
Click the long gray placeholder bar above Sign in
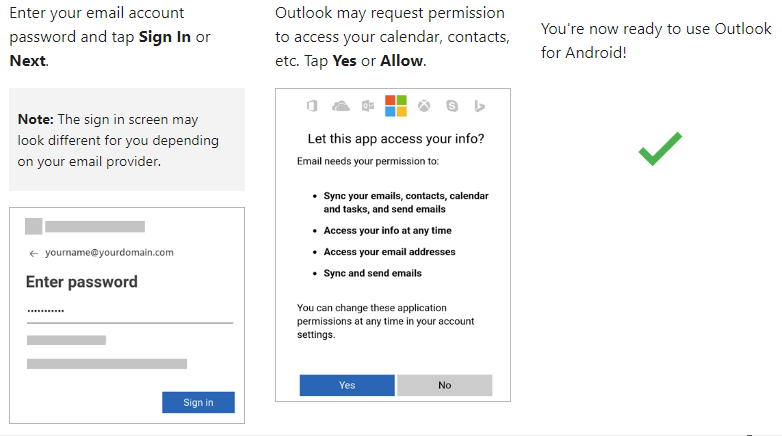(107, 364)
